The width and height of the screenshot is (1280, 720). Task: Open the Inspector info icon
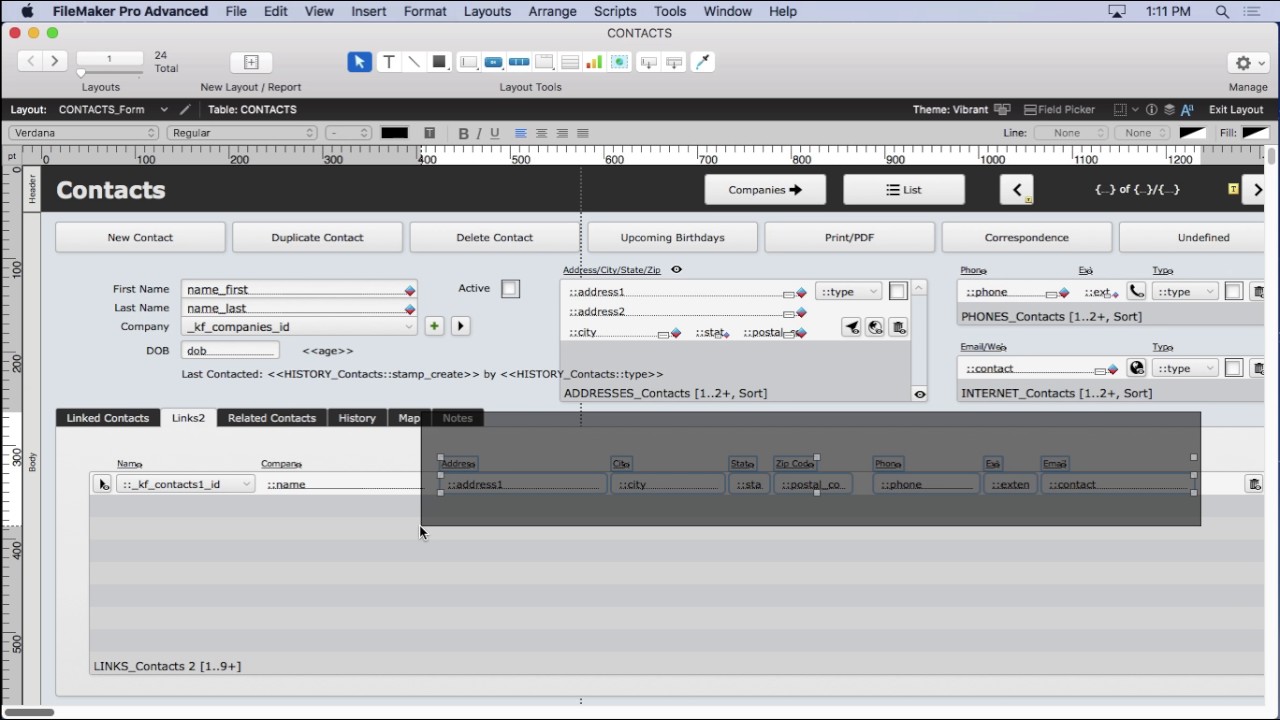[x=1151, y=110]
